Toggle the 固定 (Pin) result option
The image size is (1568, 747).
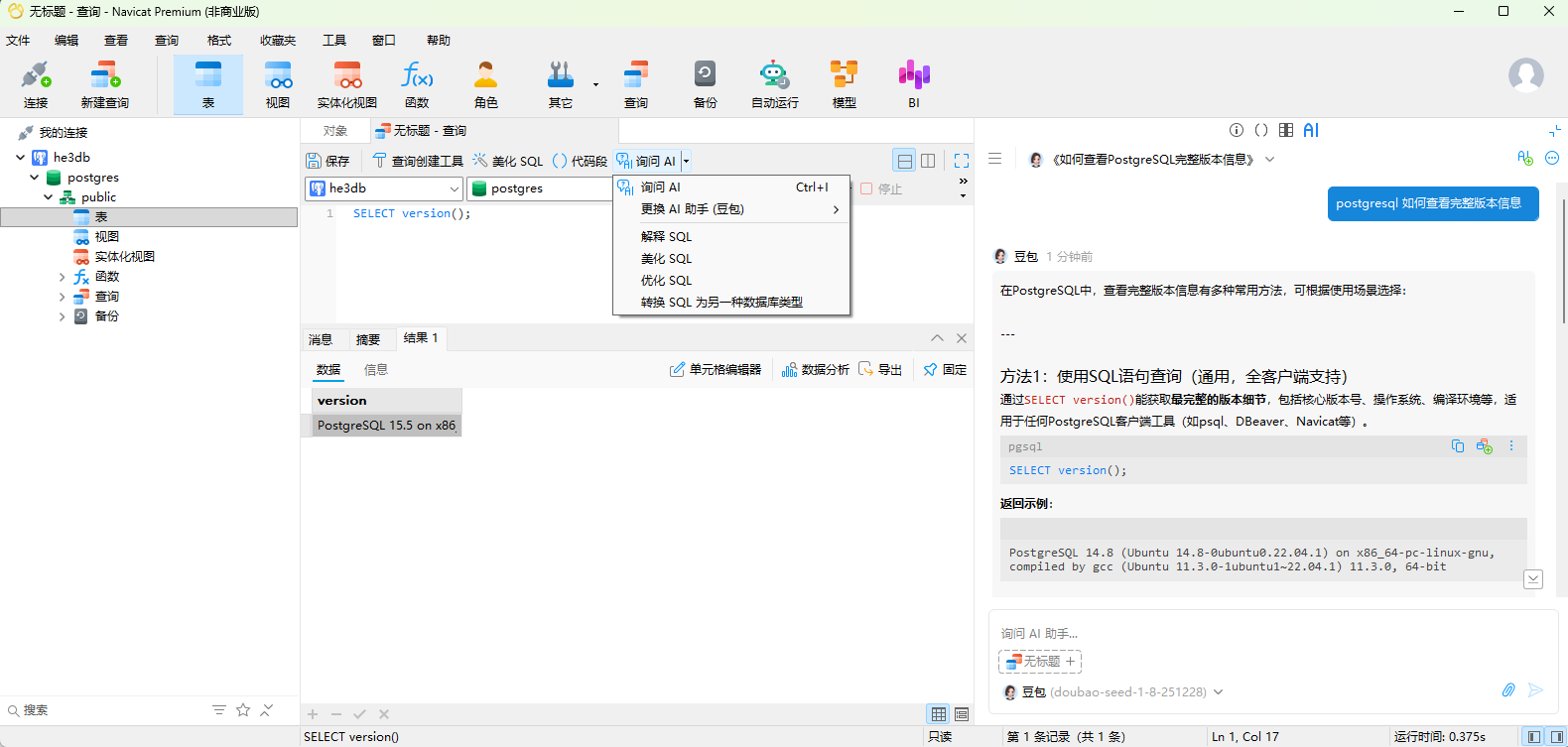coord(945,369)
